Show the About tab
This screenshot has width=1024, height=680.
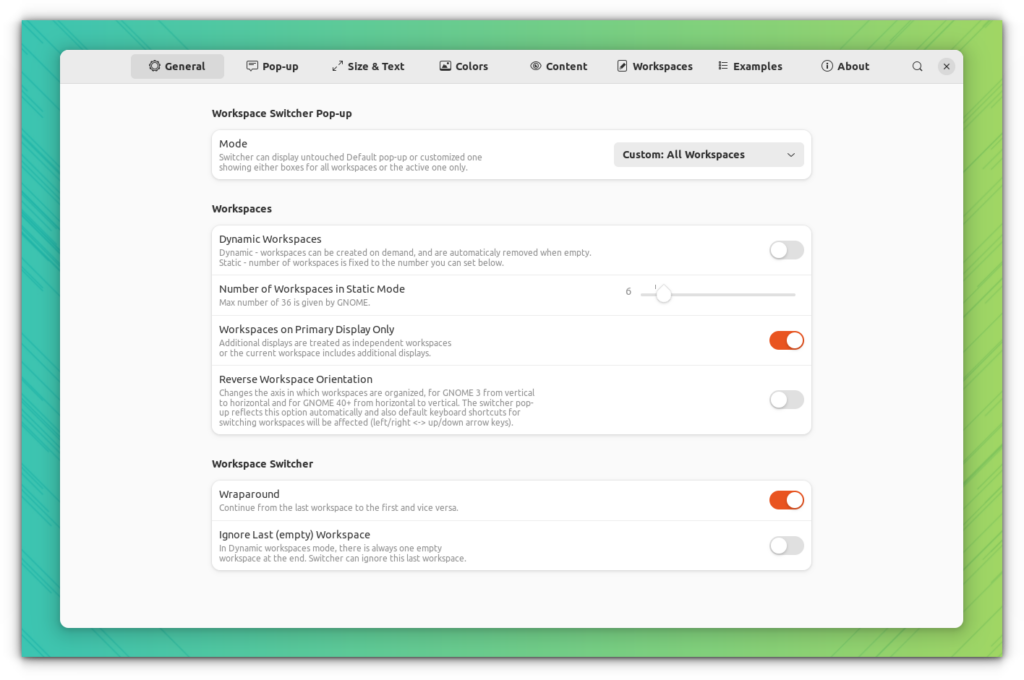pyautogui.click(x=846, y=67)
